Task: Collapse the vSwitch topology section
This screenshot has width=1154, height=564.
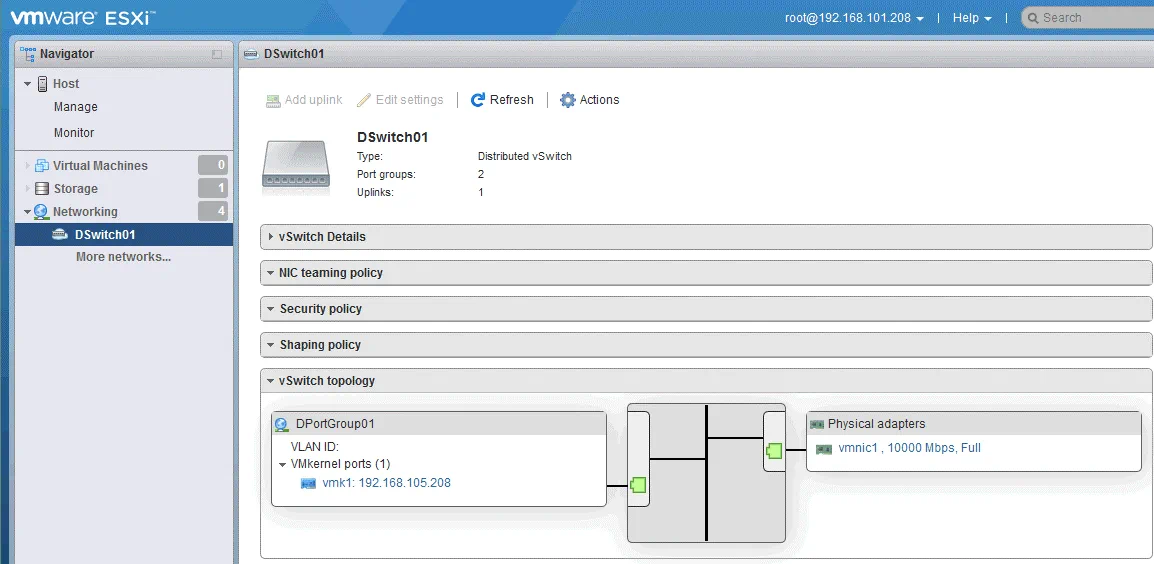Action: point(327,381)
